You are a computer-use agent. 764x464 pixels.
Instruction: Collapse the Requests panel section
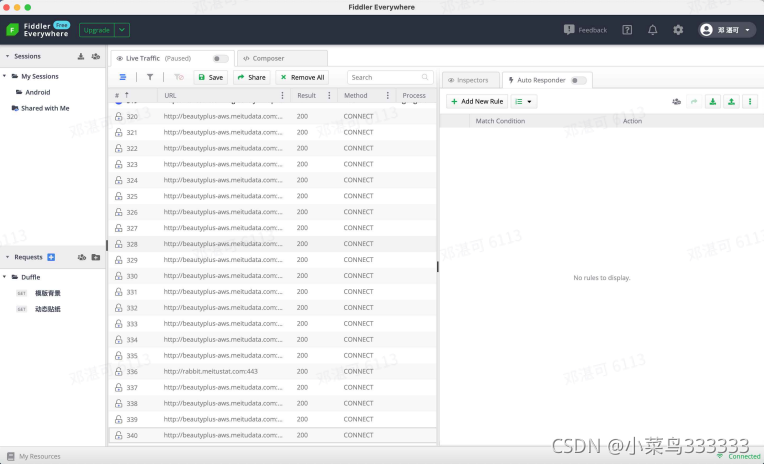click(7, 257)
